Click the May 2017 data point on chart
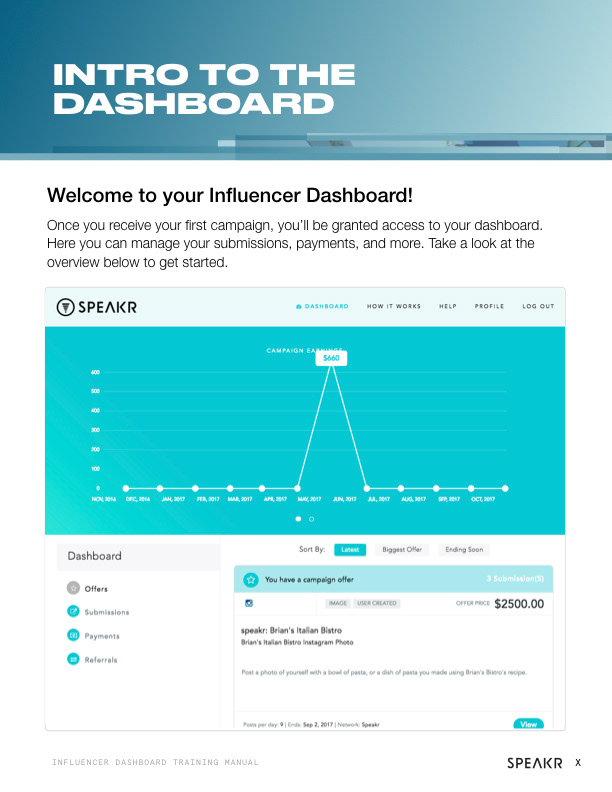This screenshot has width=612, height=792. pyautogui.click(x=297, y=488)
